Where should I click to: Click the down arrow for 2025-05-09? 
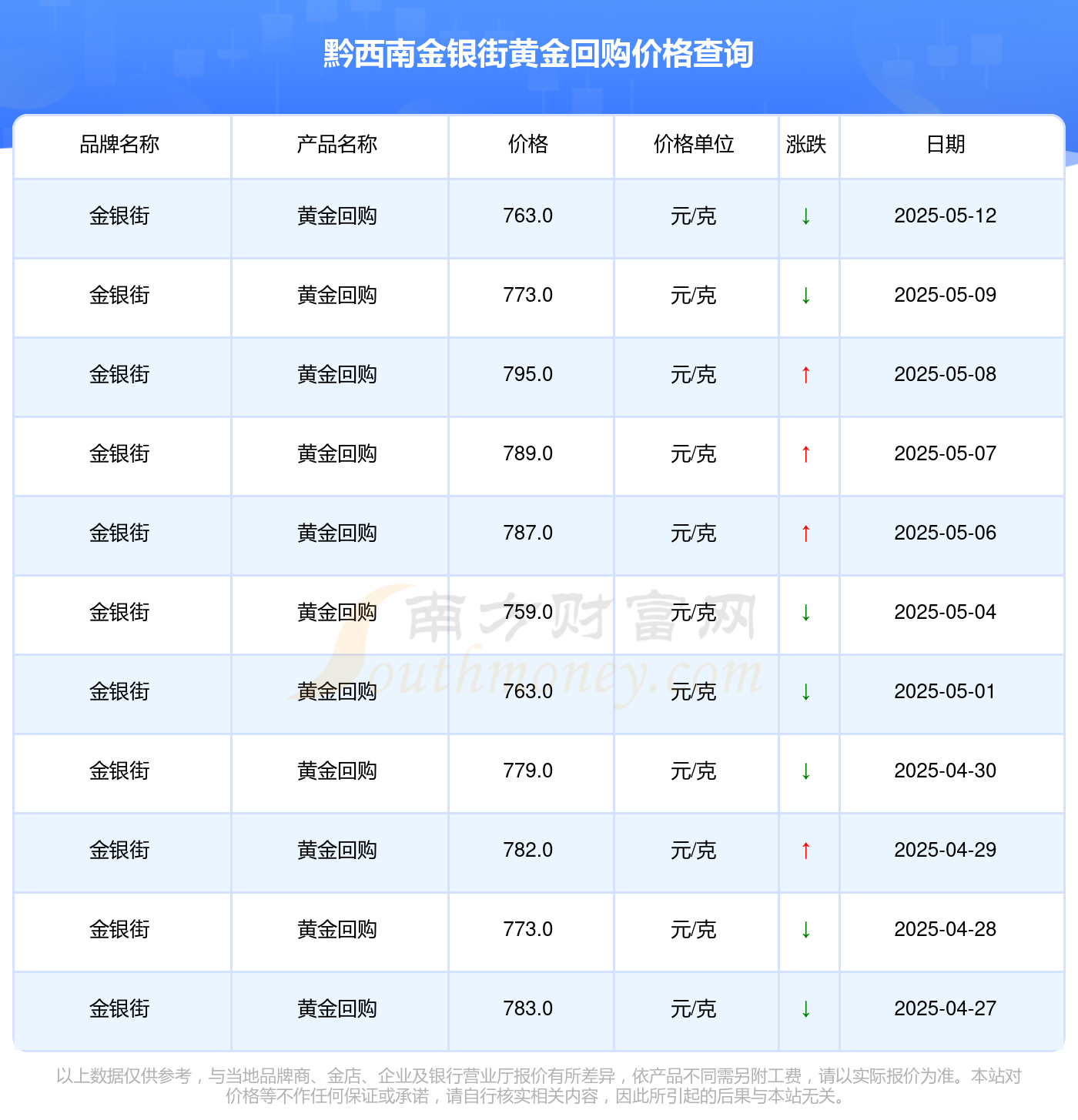tap(806, 296)
